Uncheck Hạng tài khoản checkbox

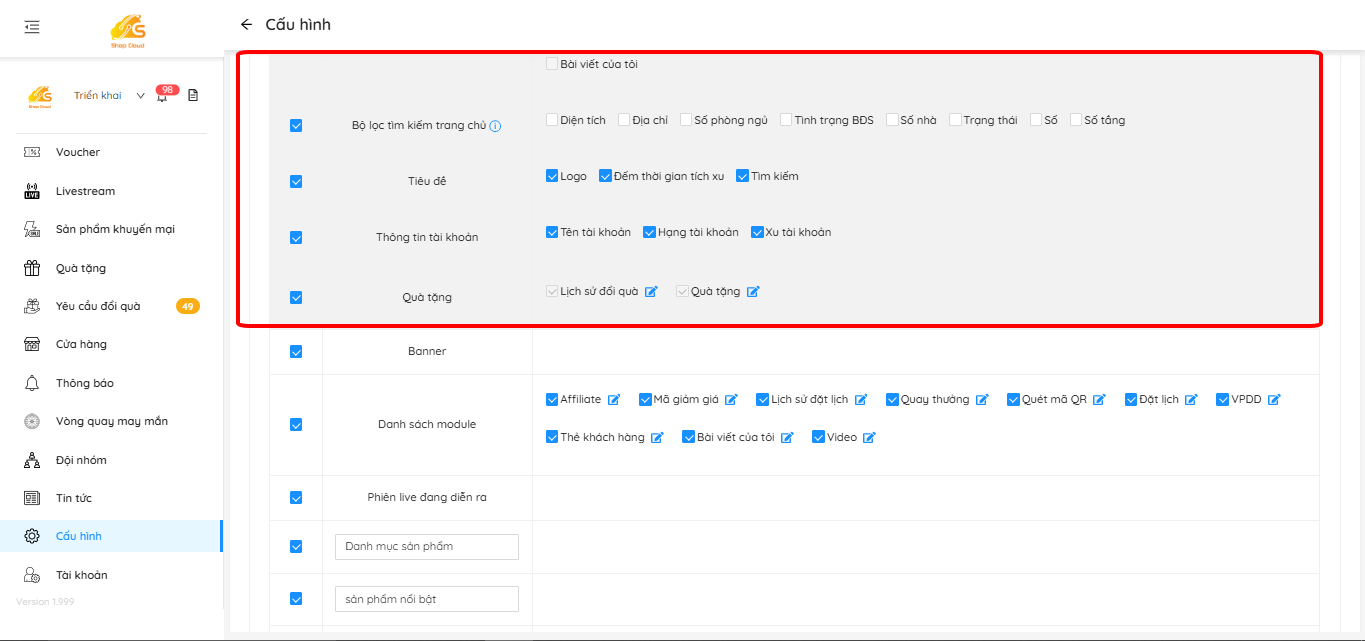[649, 232]
